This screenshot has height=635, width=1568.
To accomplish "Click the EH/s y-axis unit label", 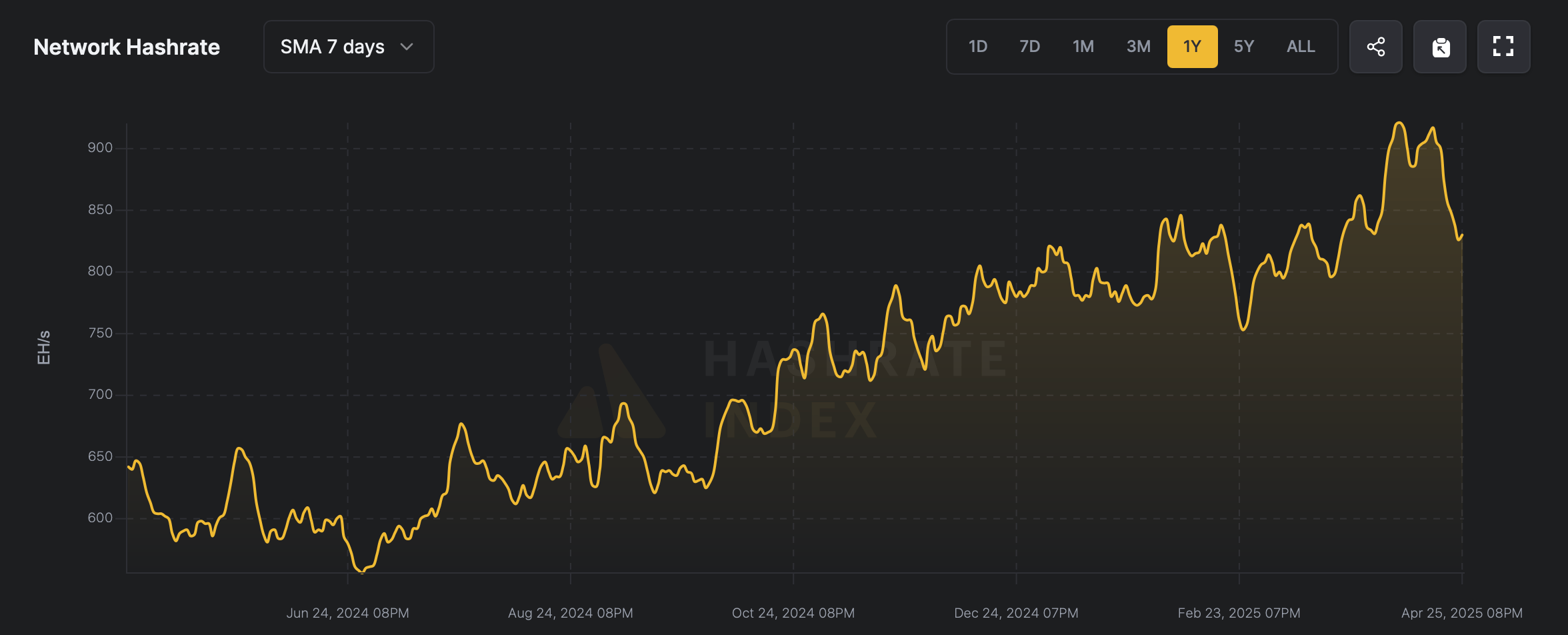I will [x=44, y=348].
